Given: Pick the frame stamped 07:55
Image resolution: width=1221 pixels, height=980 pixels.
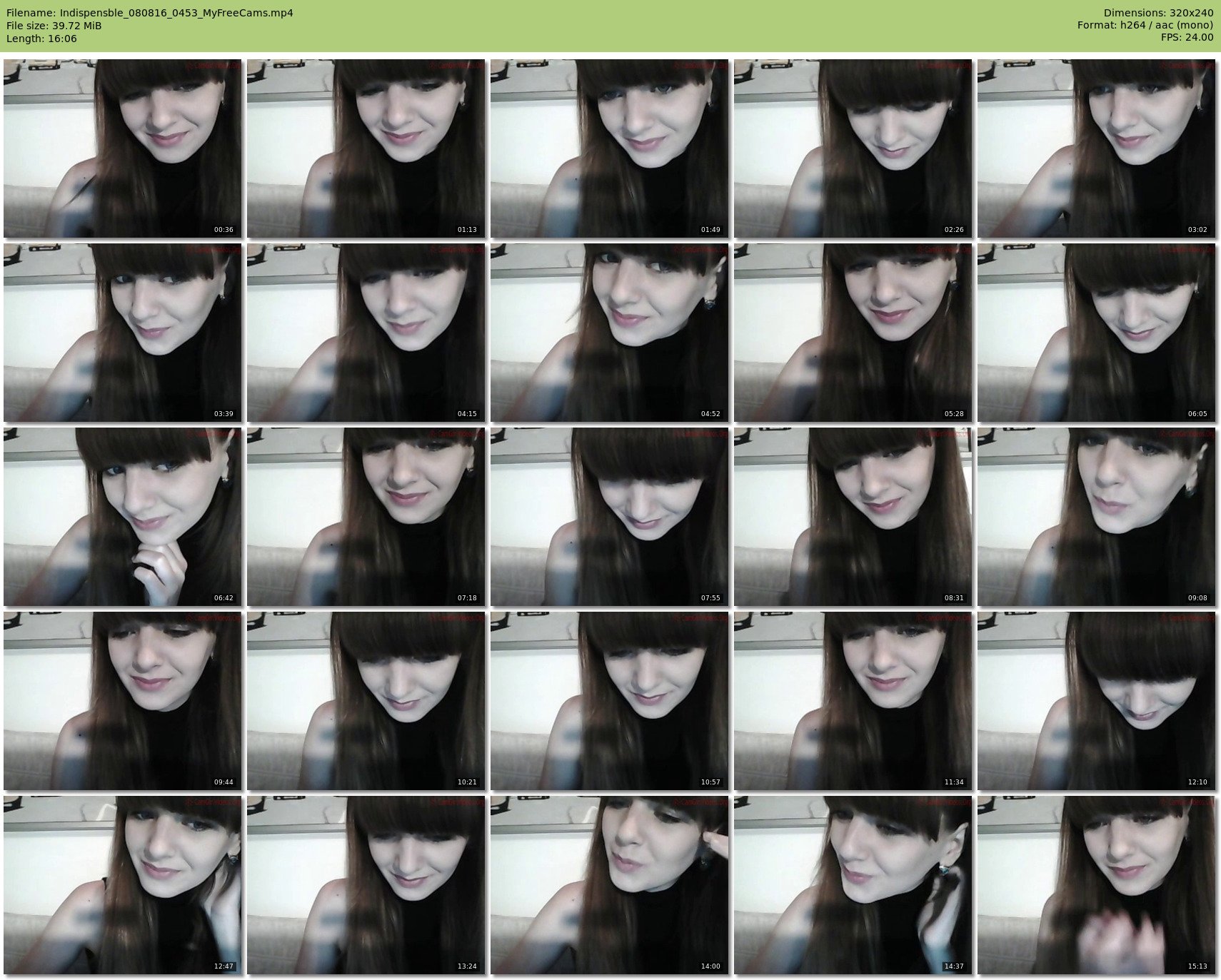Looking at the screenshot, I should 609,517.
